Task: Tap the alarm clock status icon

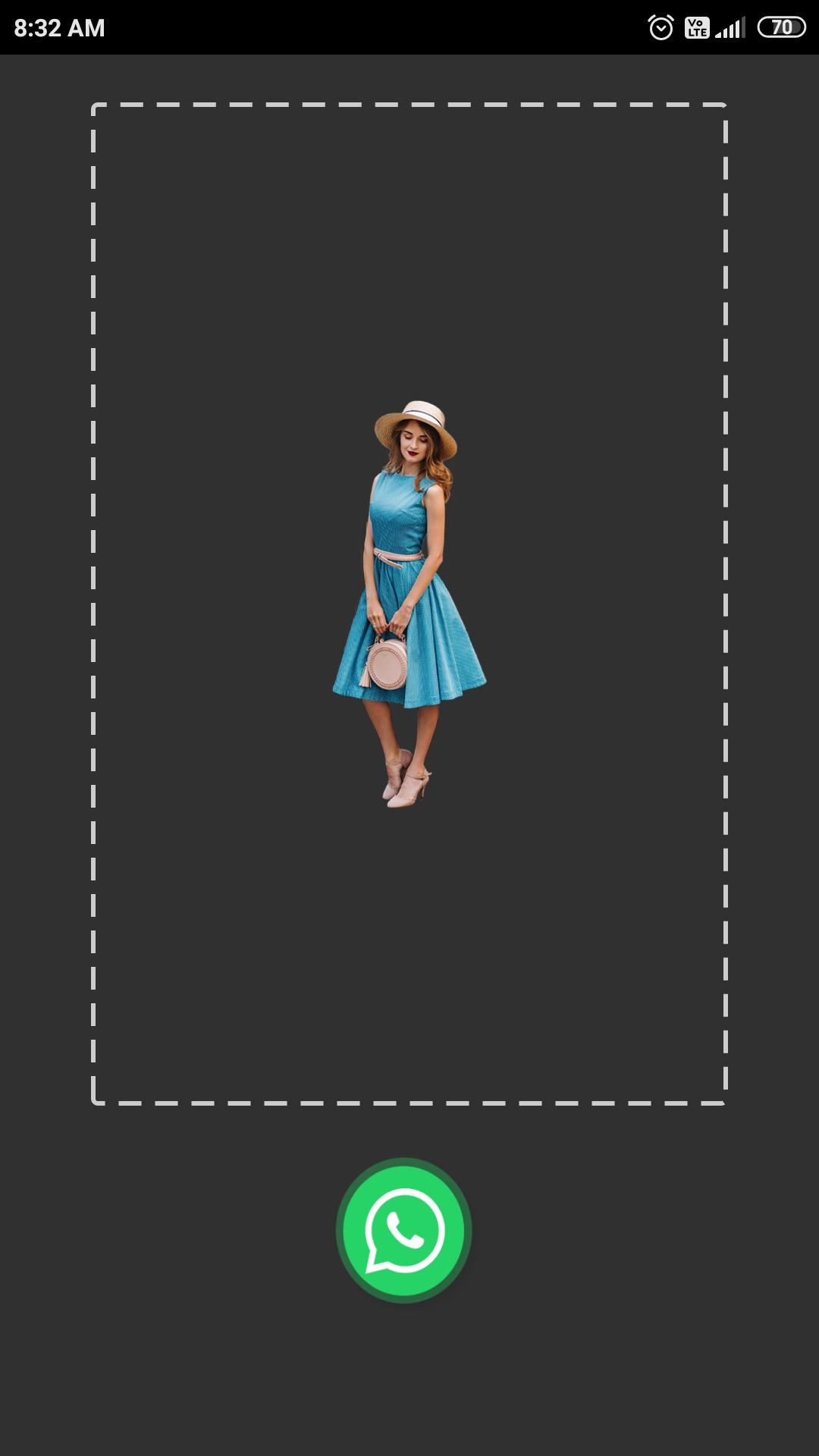Action: (661, 28)
